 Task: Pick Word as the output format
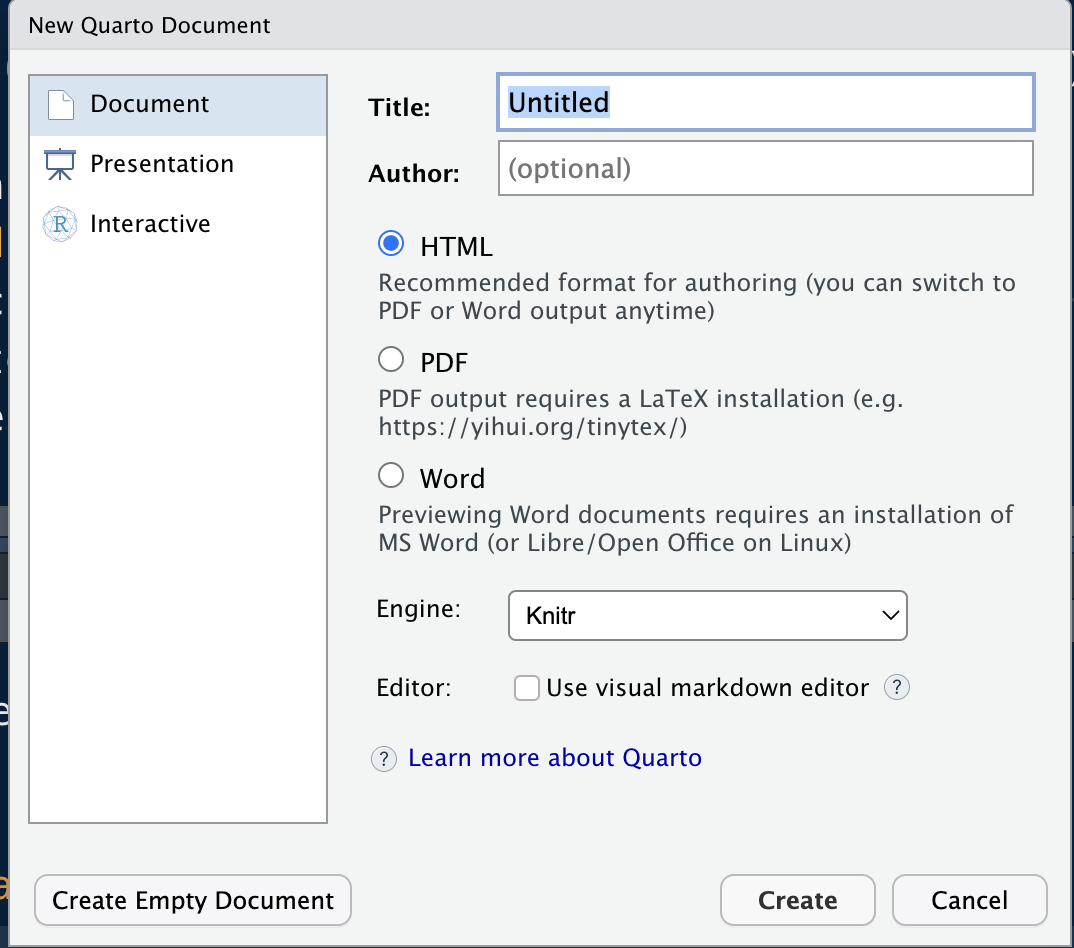click(x=391, y=476)
